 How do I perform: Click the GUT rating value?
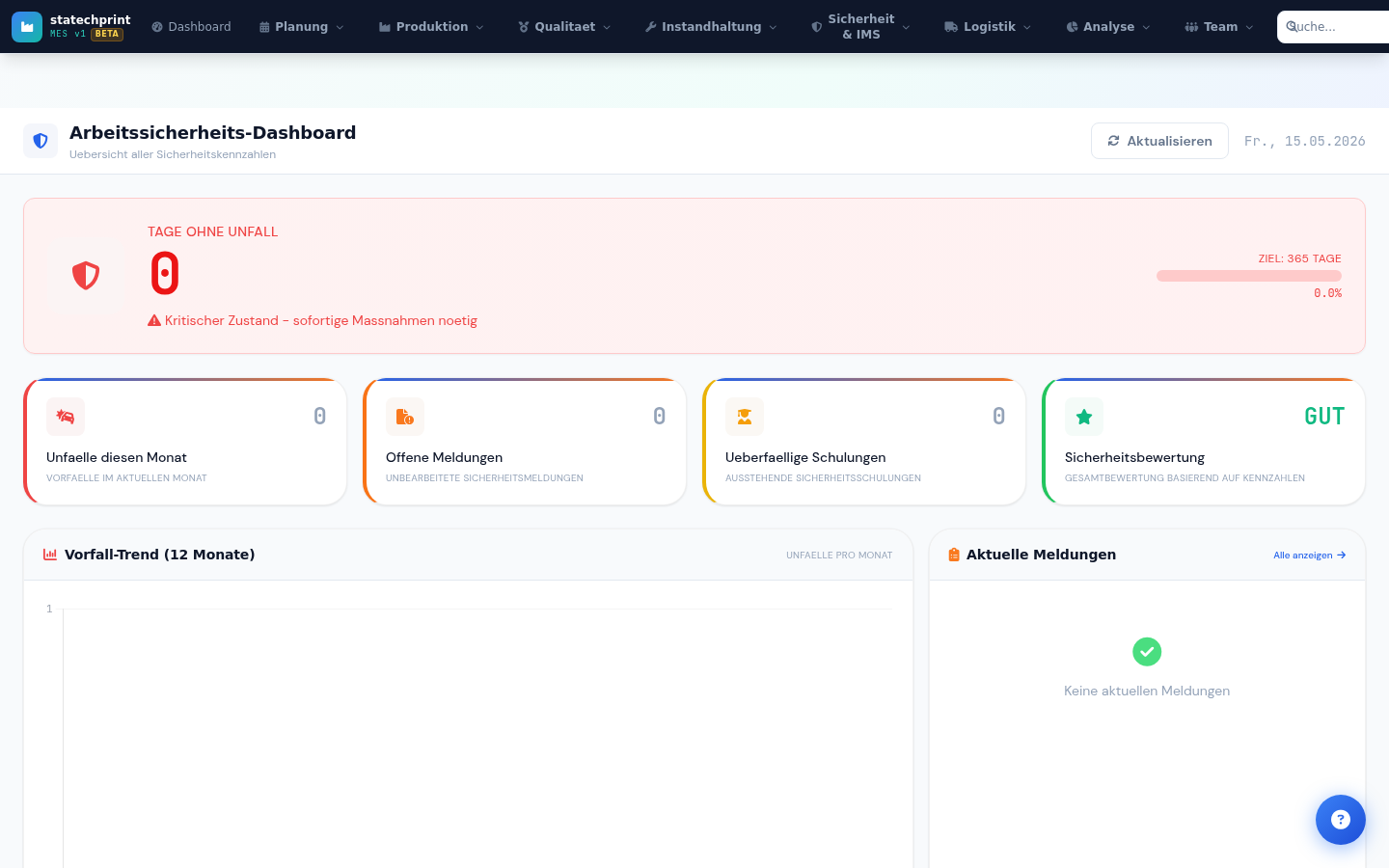point(1324,417)
